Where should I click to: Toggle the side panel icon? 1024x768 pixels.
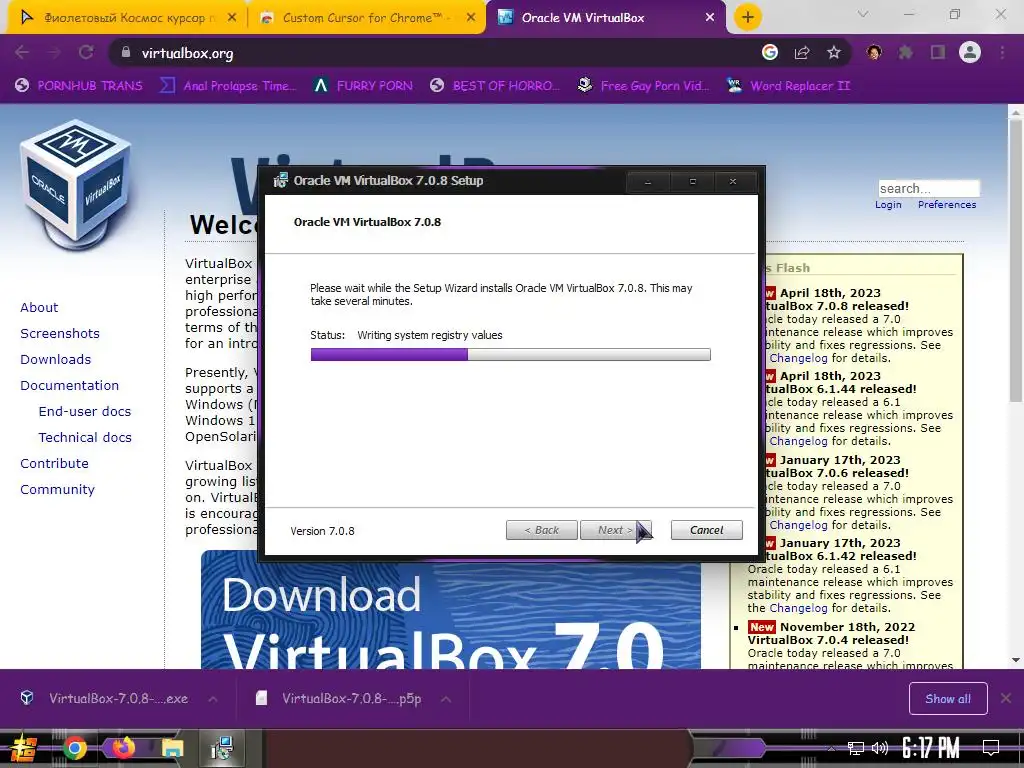coord(938,53)
